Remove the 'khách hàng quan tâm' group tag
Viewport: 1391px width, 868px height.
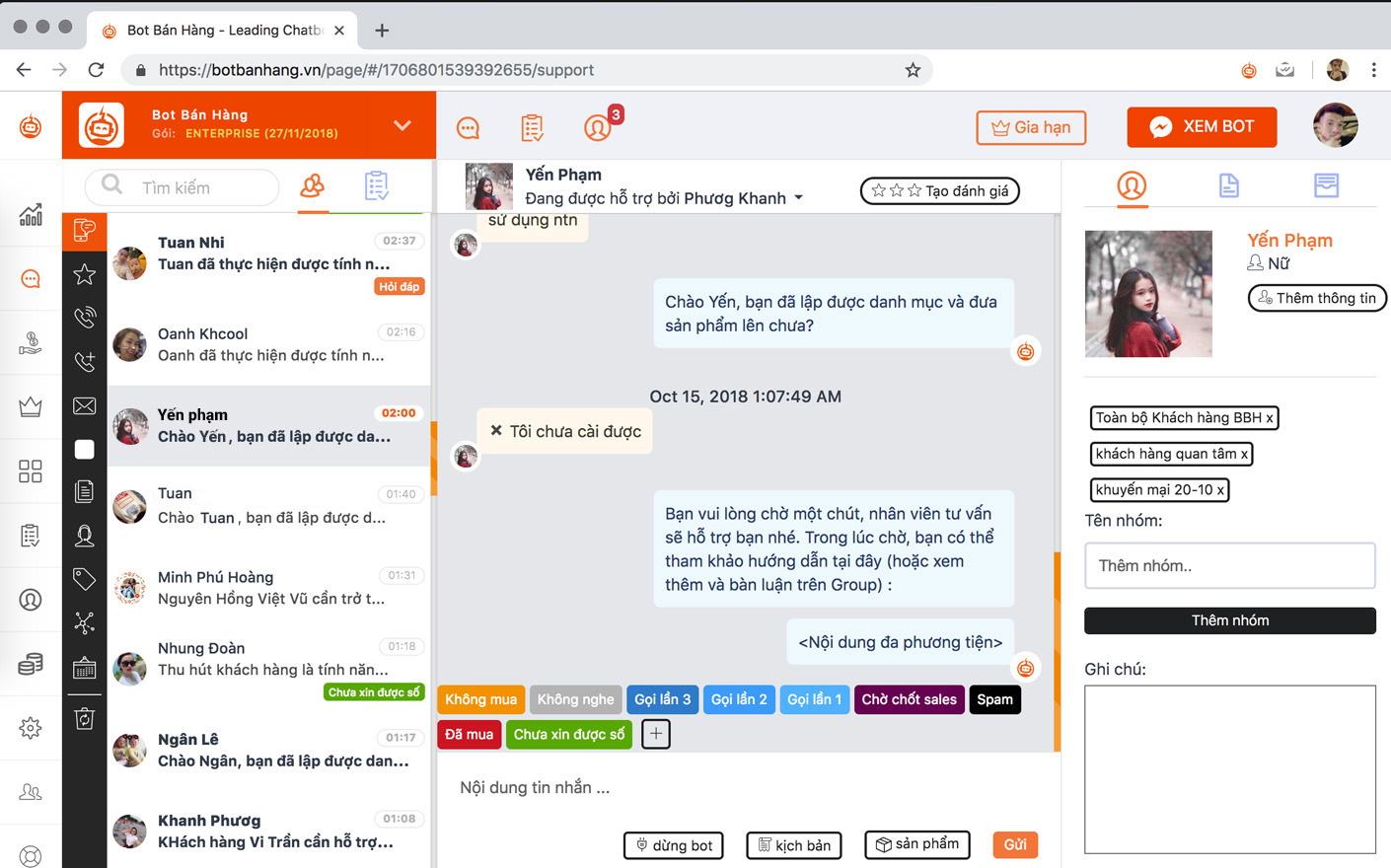1244,454
